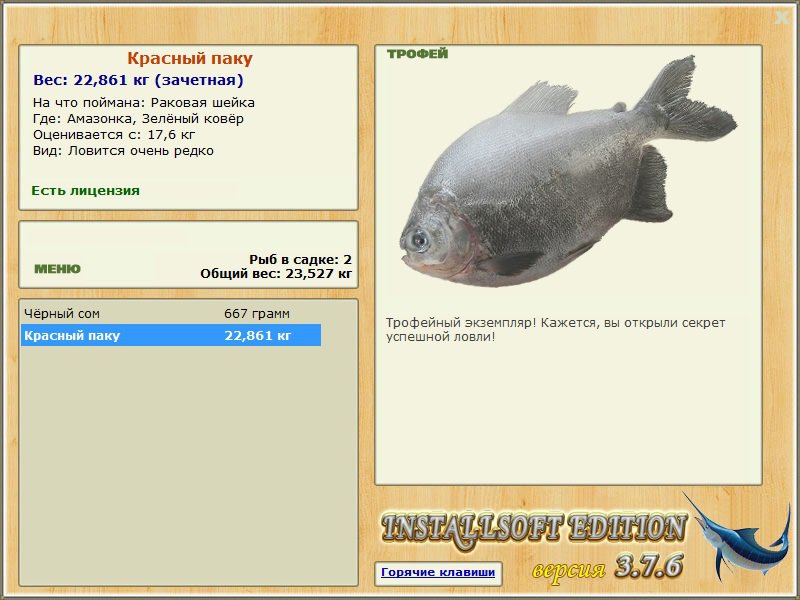The image size is (800, 600).
Task: Click the Красный паку title
Action: pyautogui.click(x=190, y=59)
